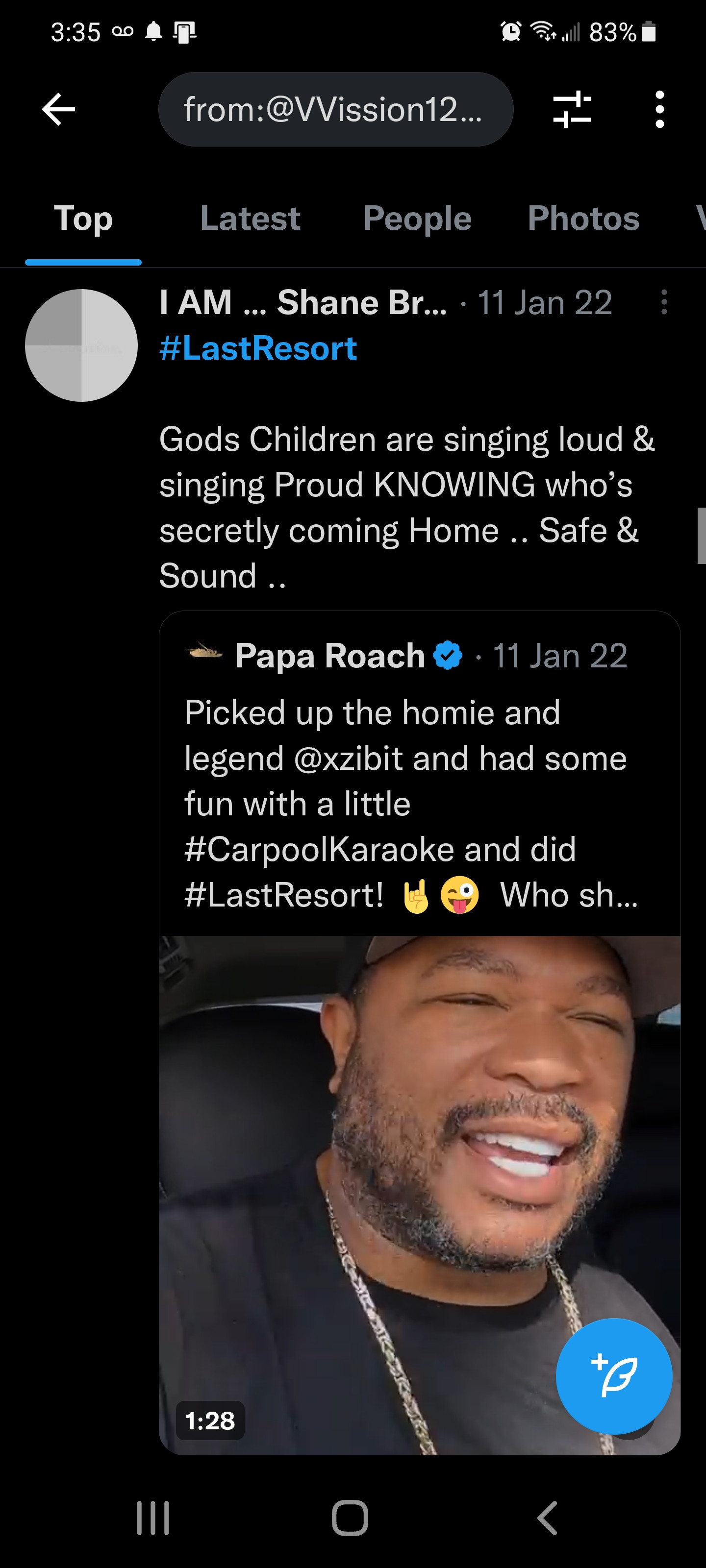
Task: Switch to the People tab
Action: 417,219
